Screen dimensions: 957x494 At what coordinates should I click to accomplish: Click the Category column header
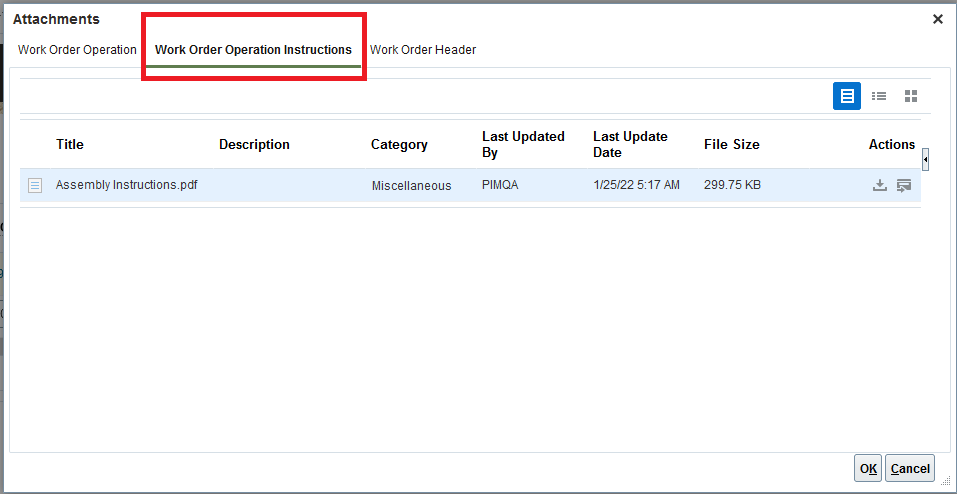[x=399, y=145]
